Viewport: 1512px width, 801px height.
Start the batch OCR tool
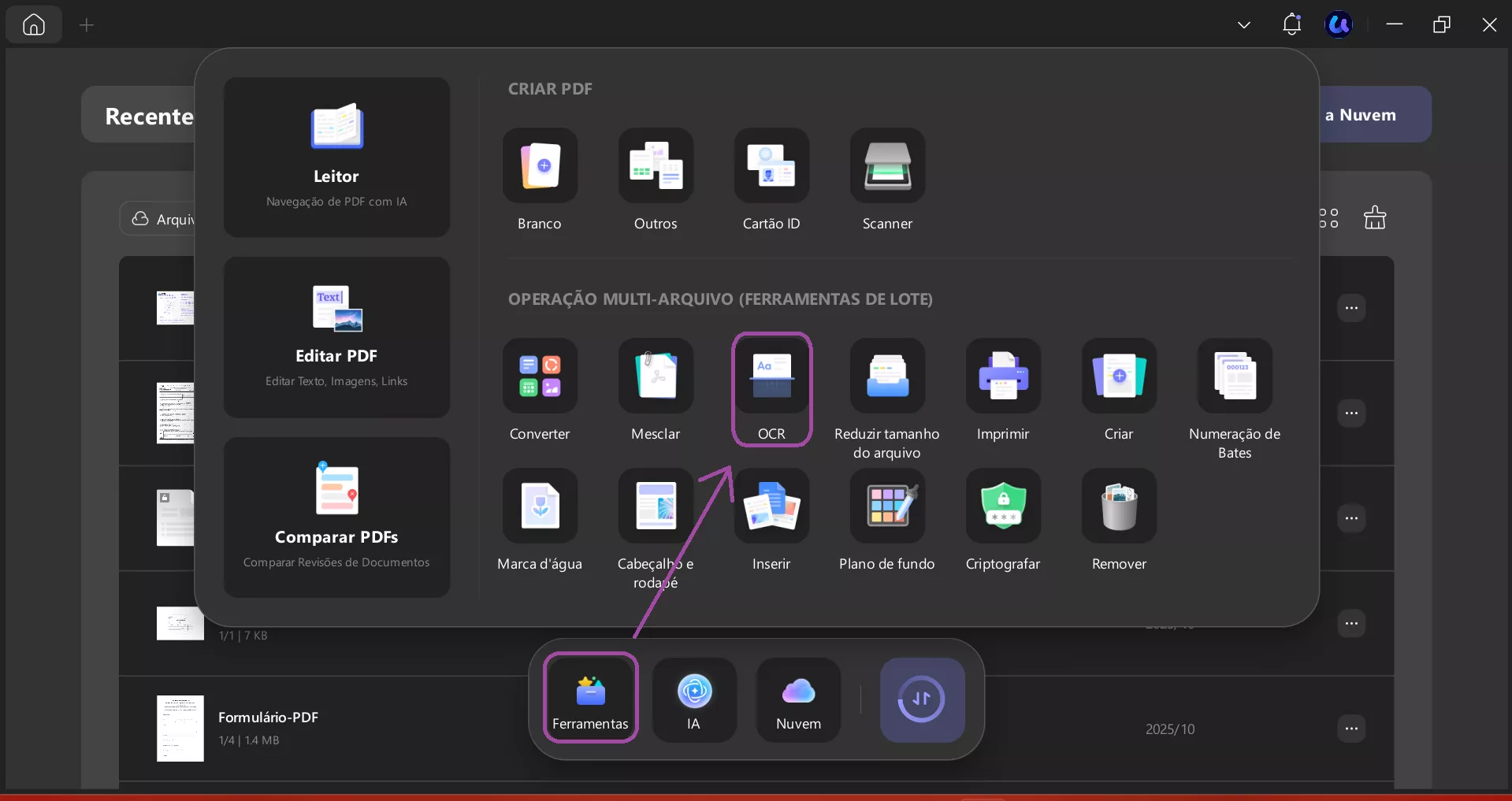click(x=771, y=390)
